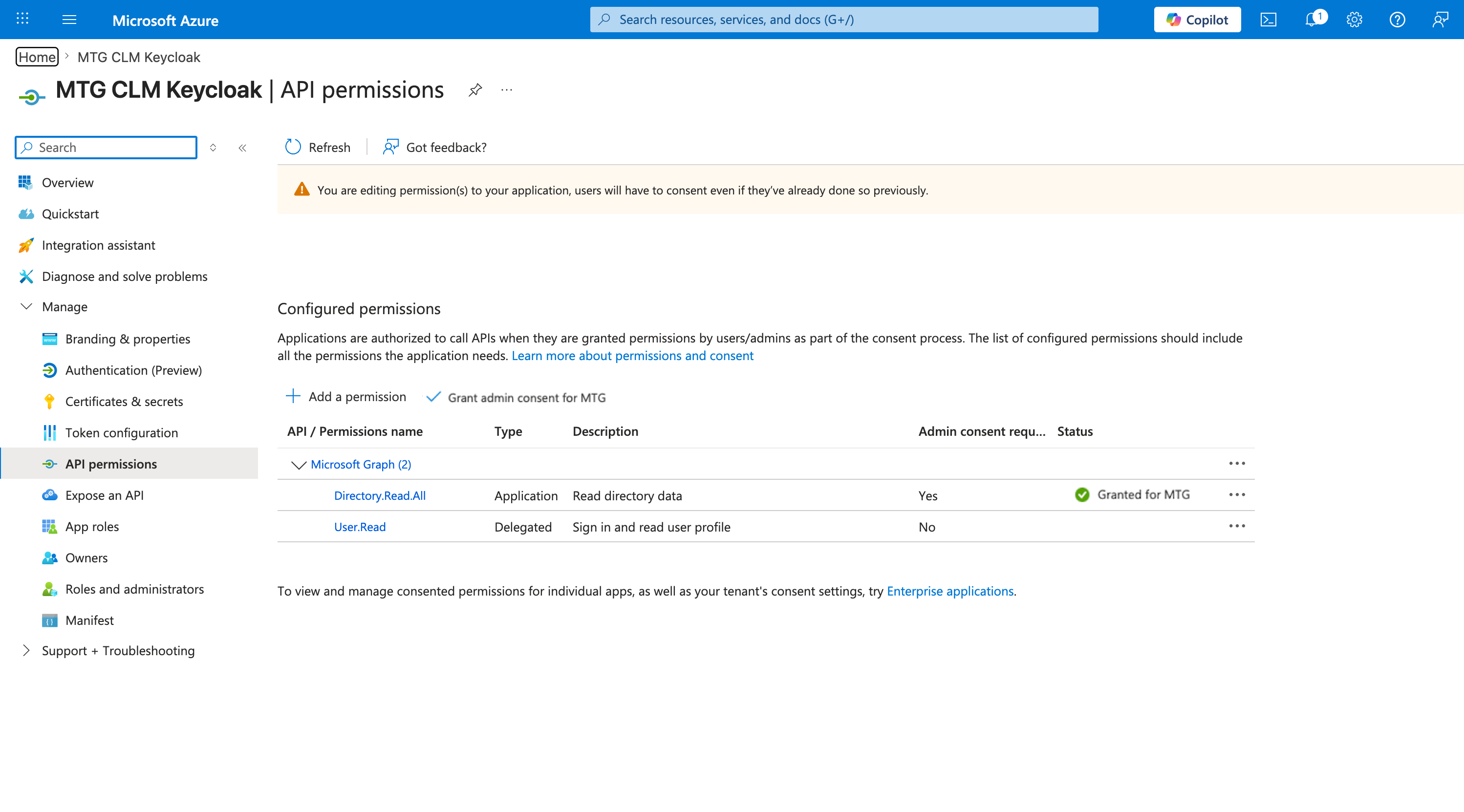
Task: Click the Manifest icon in sidebar
Action: point(49,620)
